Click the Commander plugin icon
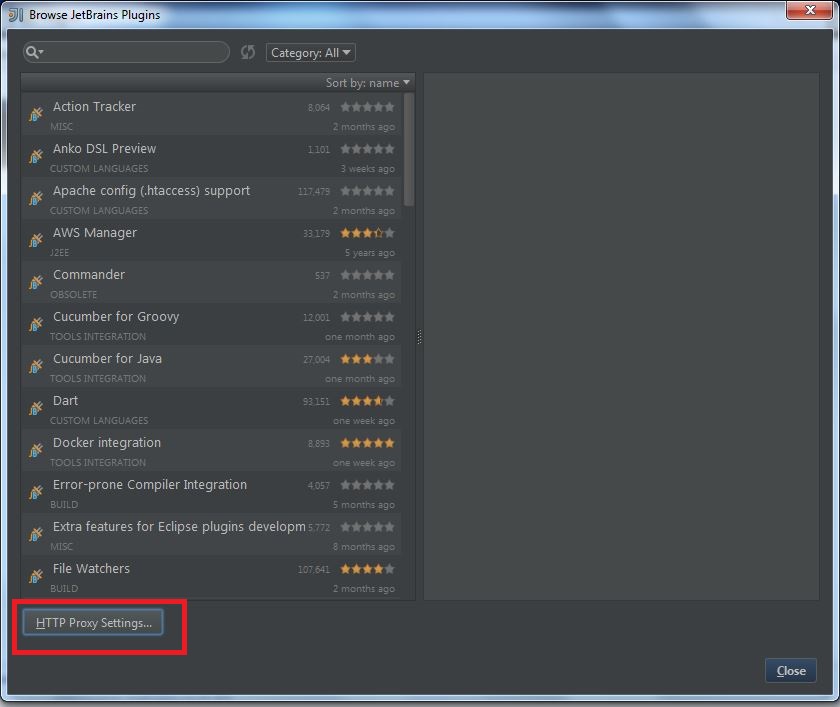The height and width of the screenshot is (707, 840). pos(36,282)
